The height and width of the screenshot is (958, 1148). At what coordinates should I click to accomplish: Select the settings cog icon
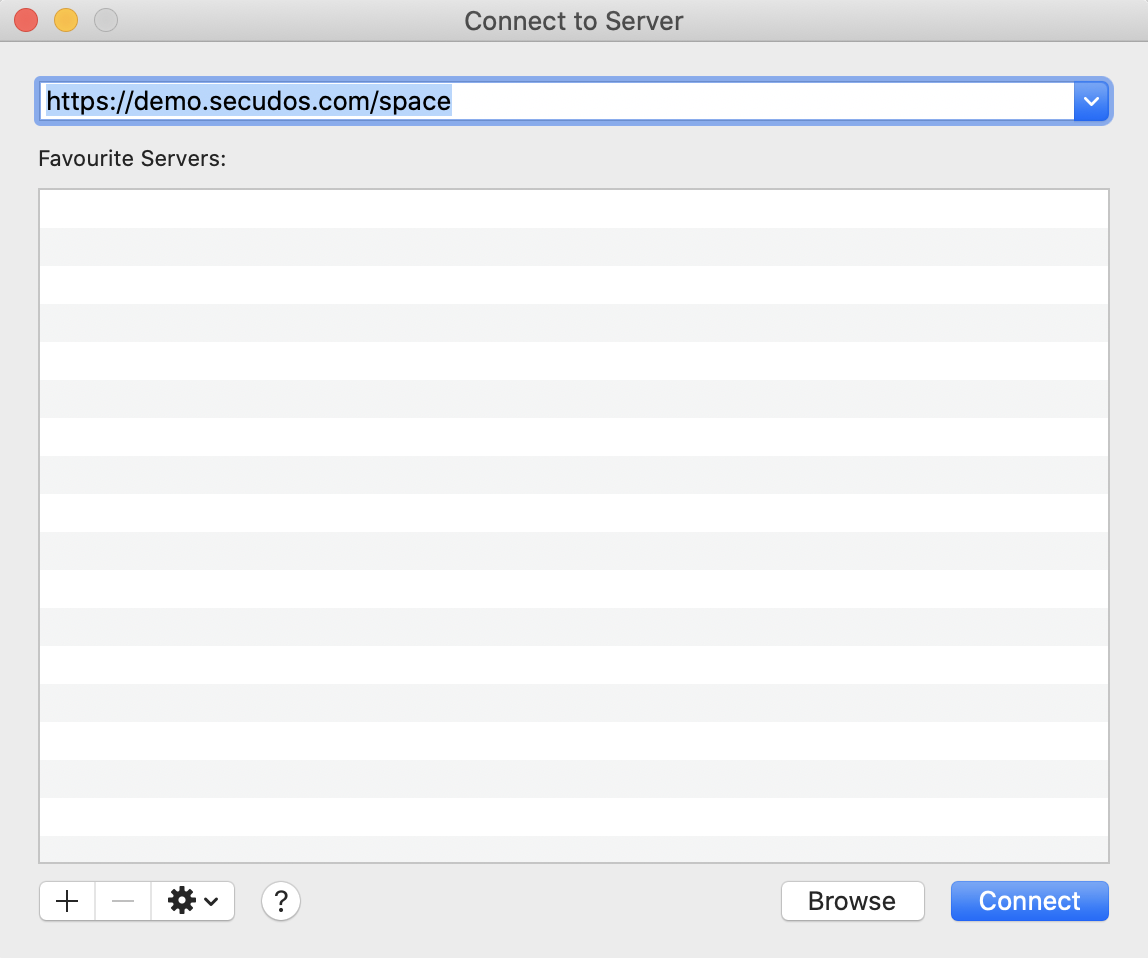pyautogui.click(x=181, y=901)
